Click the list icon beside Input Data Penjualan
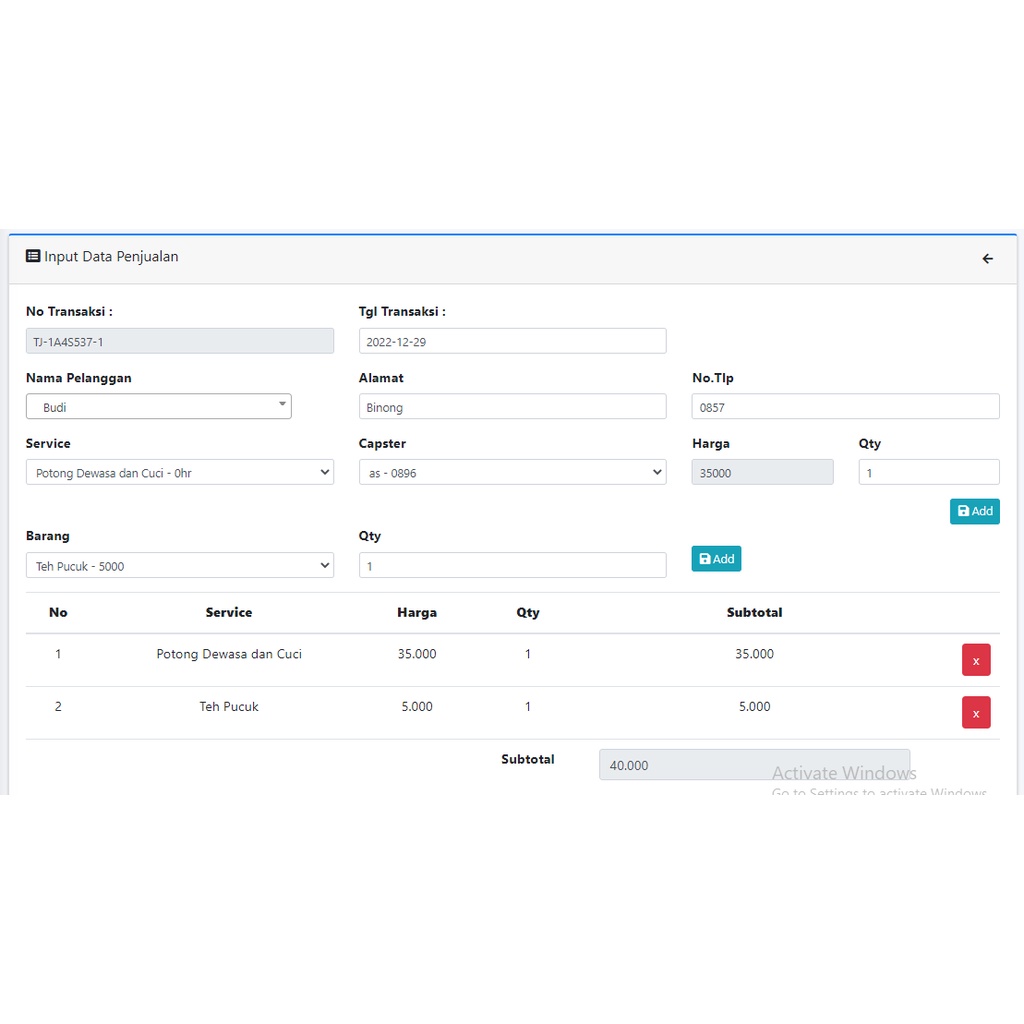1024x1024 pixels. point(33,256)
